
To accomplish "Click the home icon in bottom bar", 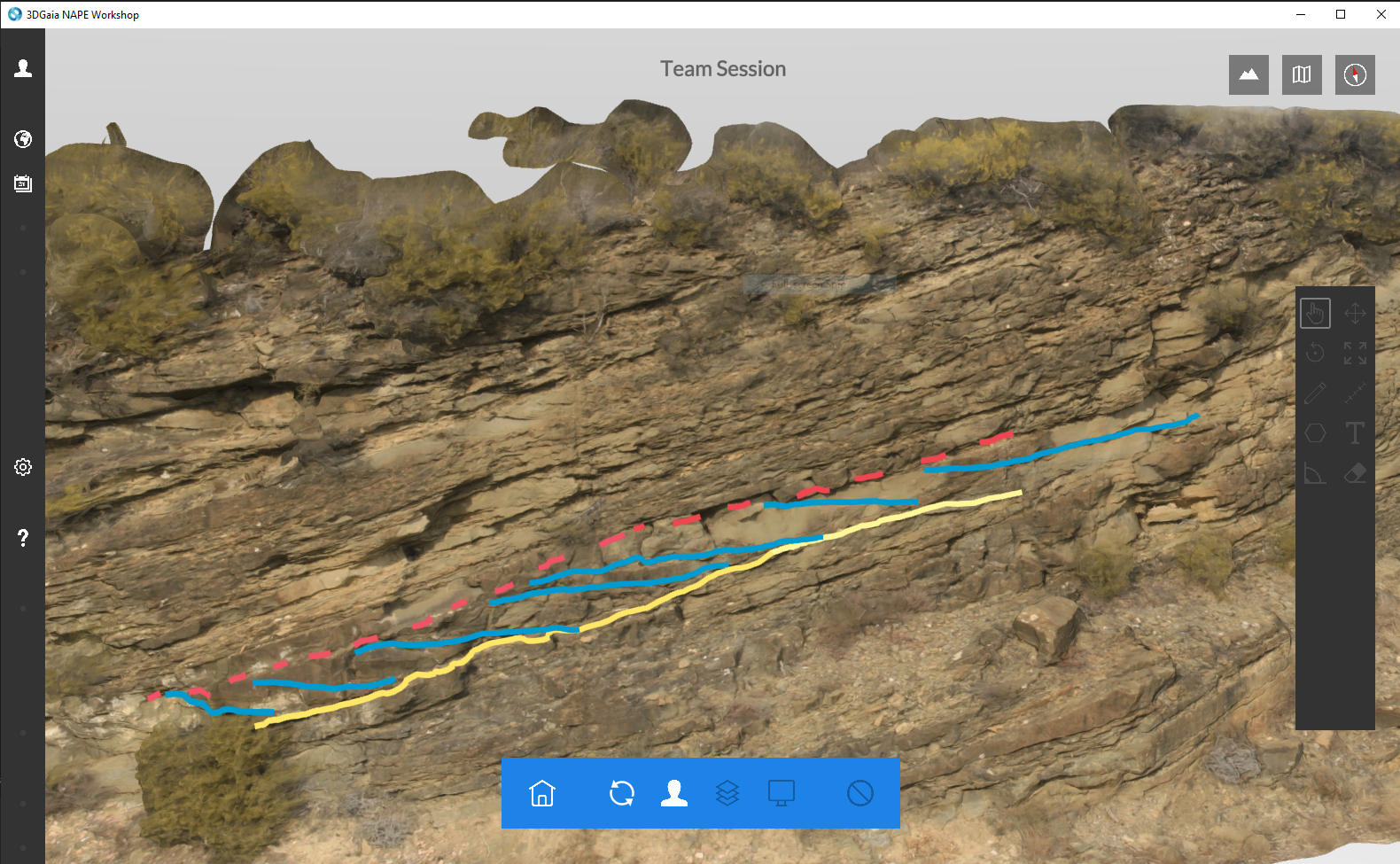I will 542,793.
